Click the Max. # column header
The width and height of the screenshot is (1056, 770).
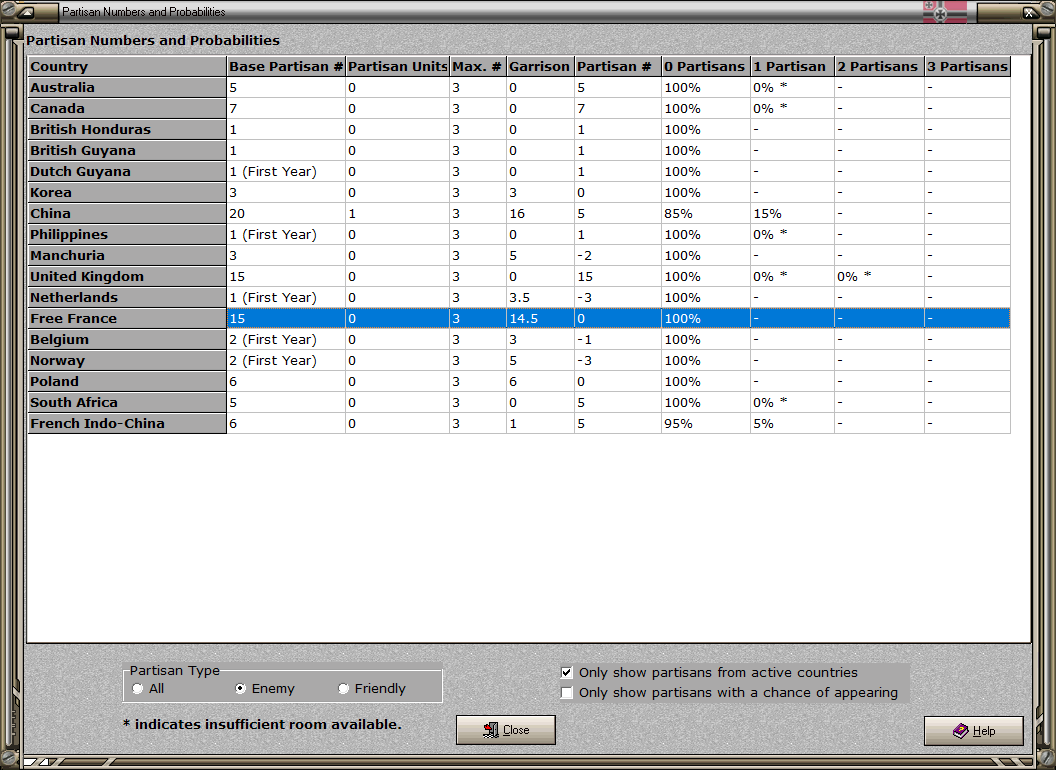(477, 66)
